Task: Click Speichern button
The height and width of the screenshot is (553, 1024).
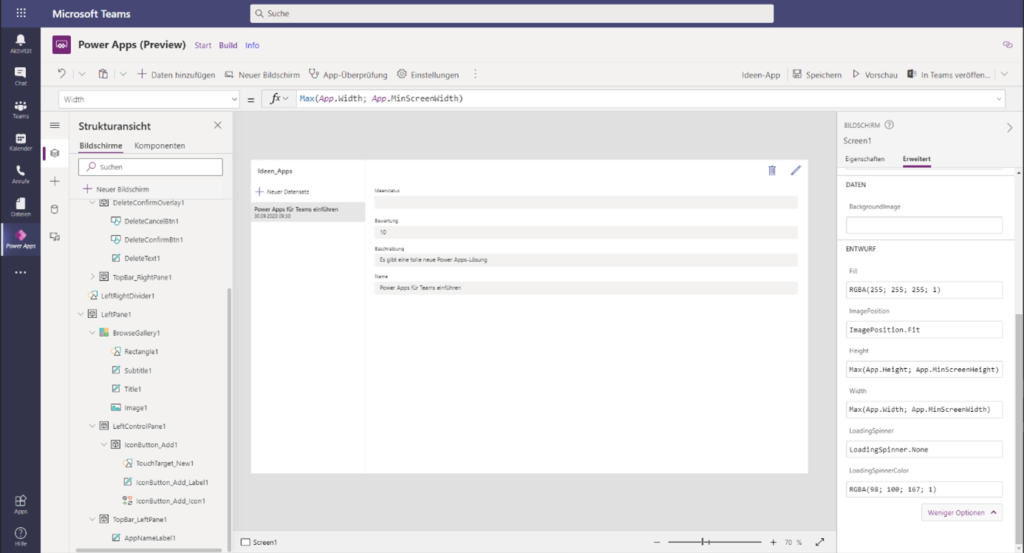Action: click(x=817, y=74)
